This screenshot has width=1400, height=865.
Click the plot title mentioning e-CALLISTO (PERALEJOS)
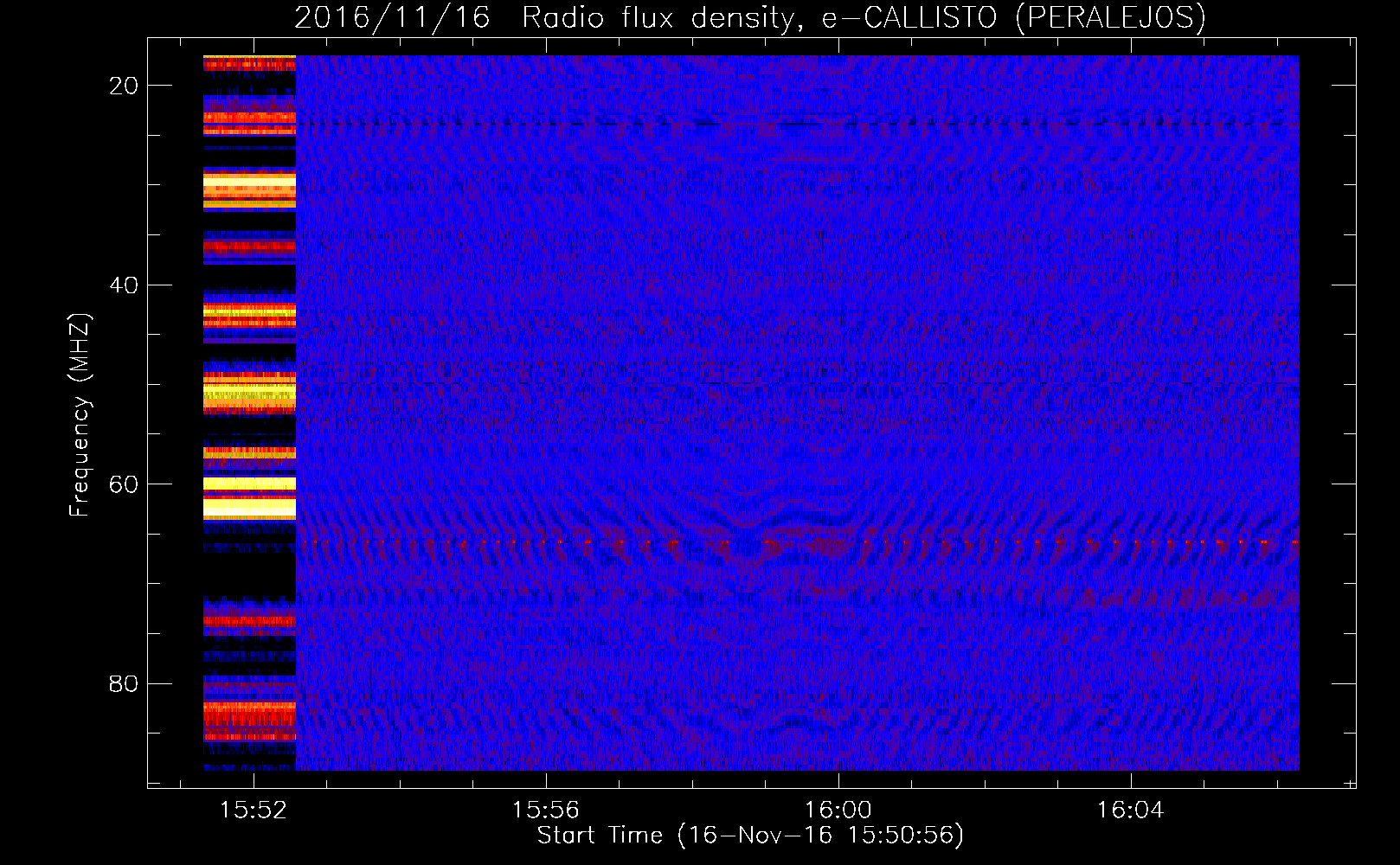749,17
